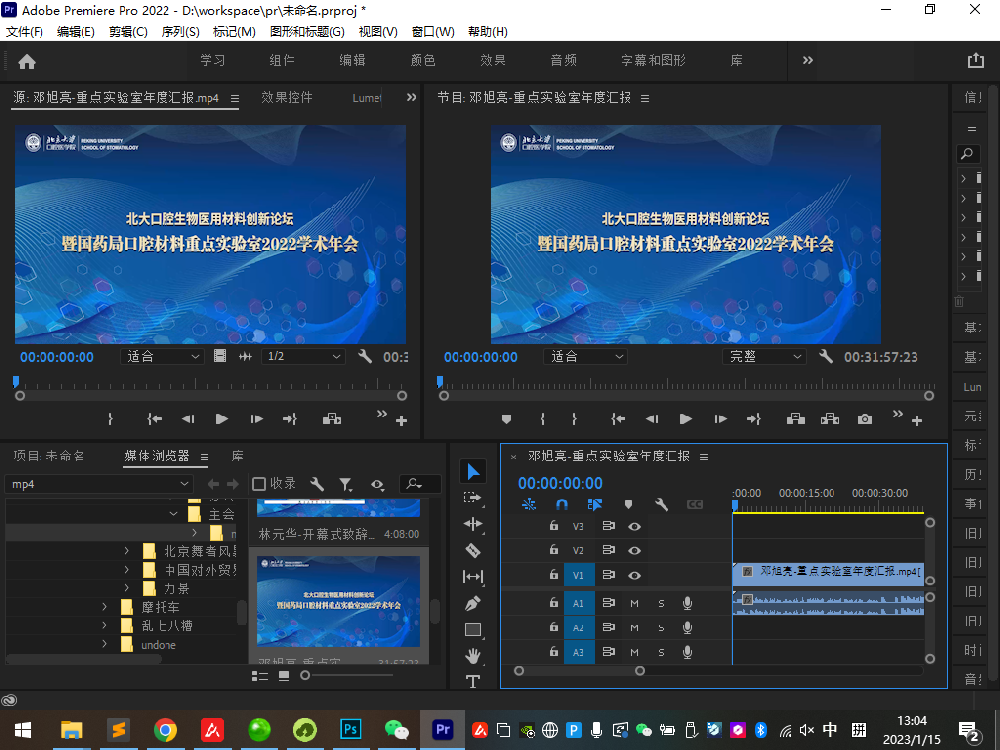Click Lift button in Program monitor
Screen dimensions: 1000x750
[795, 419]
